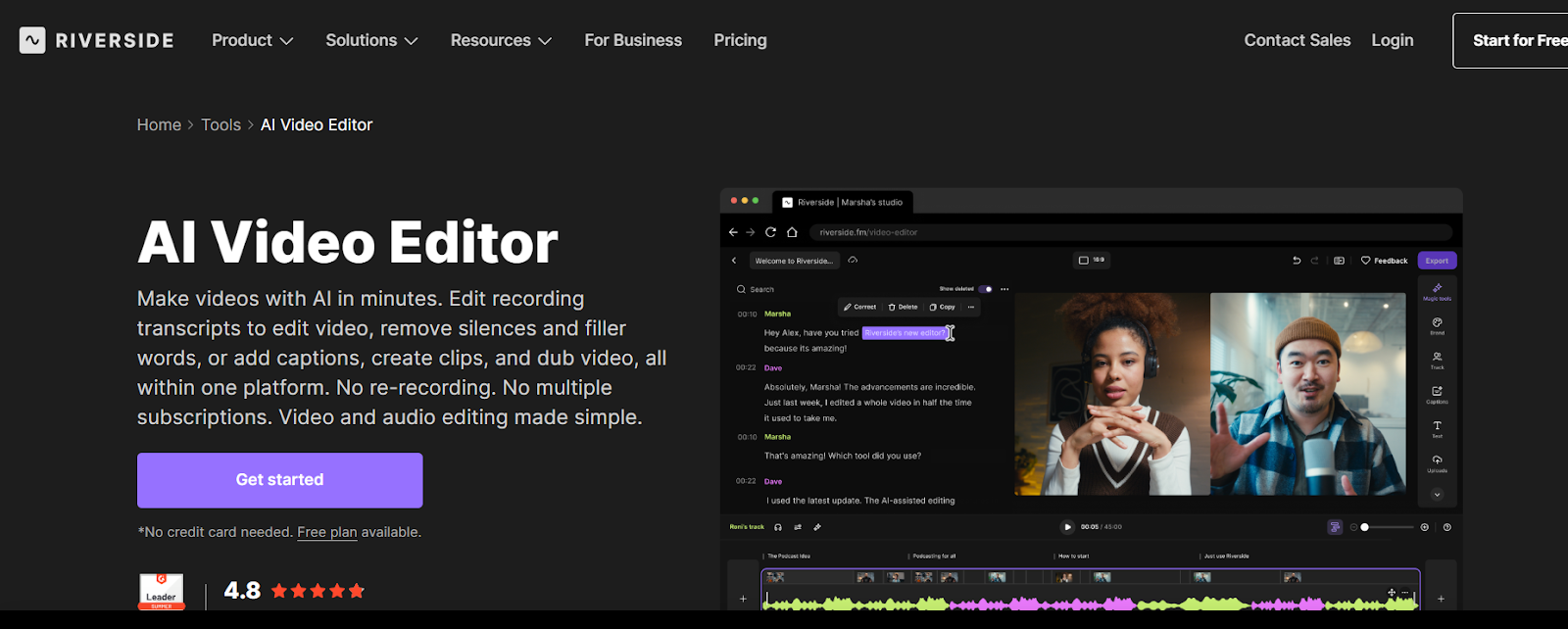Click the timeline zoom slider handle

click(x=1364, y=527)
